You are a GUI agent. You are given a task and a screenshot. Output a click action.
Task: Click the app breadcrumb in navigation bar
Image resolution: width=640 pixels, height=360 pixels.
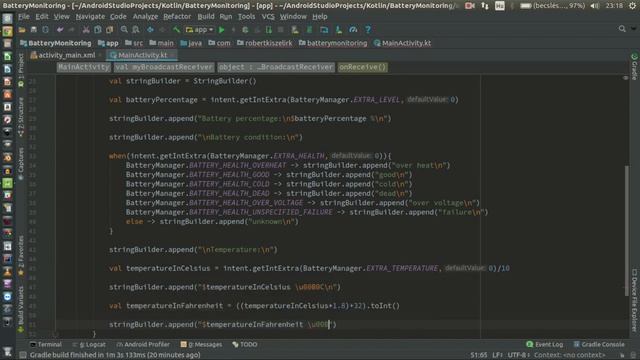108,43
